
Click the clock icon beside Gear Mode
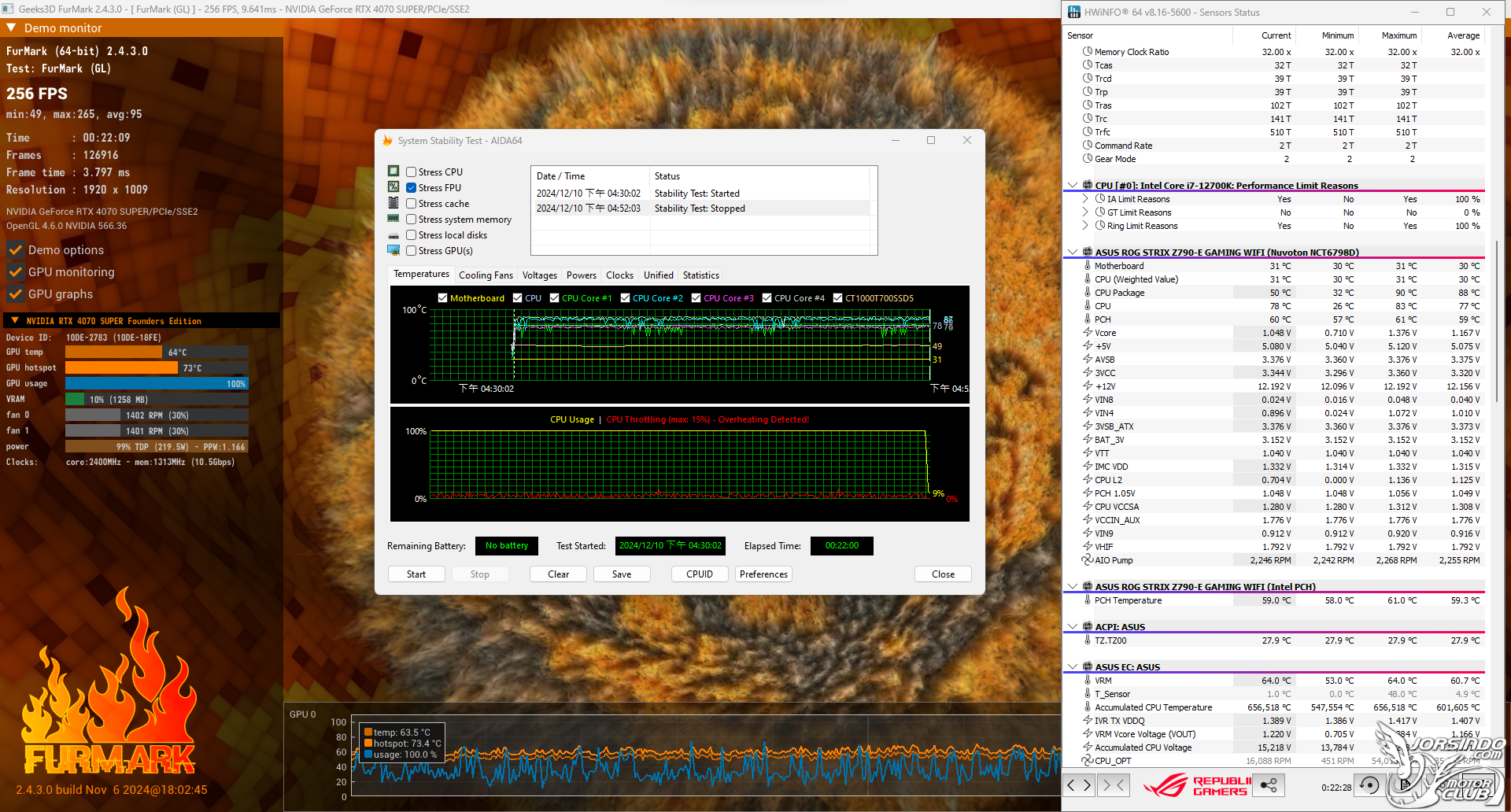coord(1088,159)
